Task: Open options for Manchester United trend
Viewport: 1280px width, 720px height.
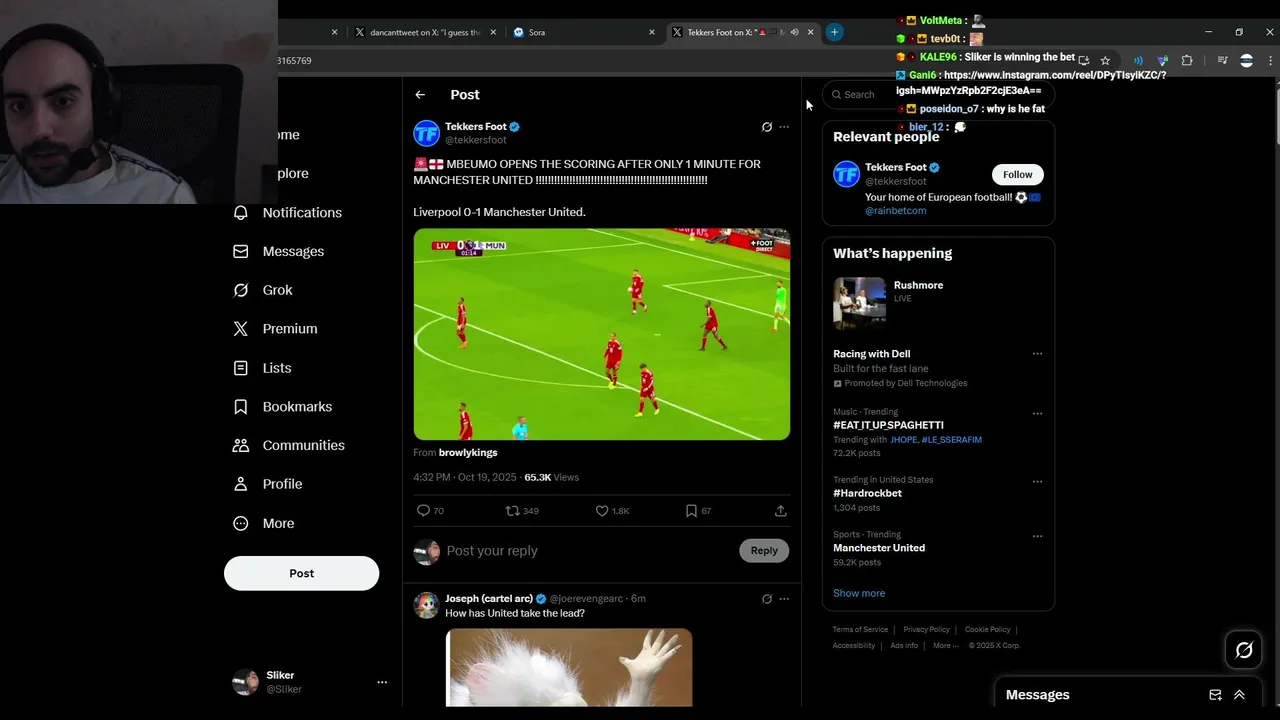Action: 1037,536
